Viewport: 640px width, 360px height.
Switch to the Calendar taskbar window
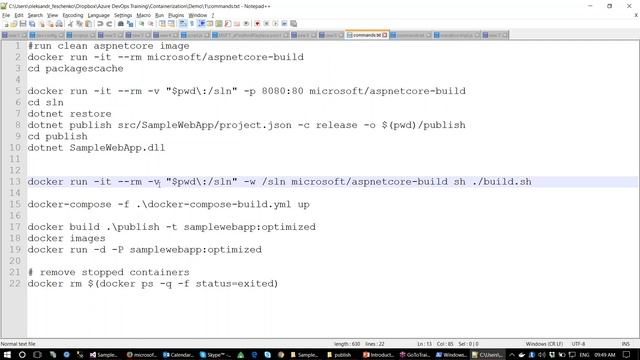click(178, 355)
